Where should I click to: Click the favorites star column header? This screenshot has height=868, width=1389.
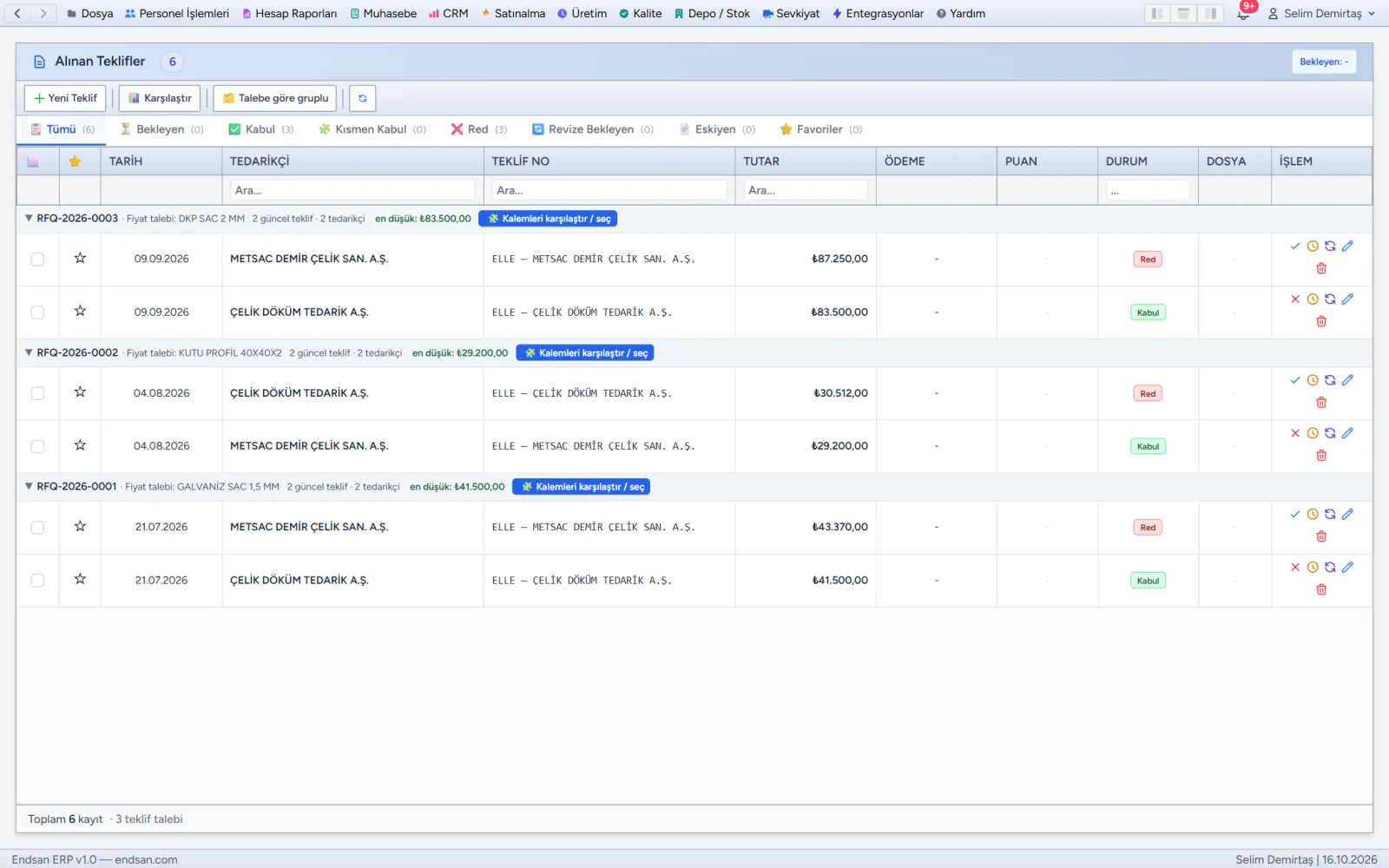76,161
